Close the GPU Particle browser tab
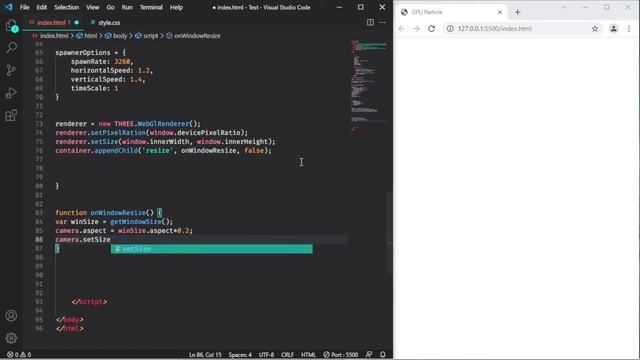This screenshot has height=360, width=640. click(x=500, y=12)
